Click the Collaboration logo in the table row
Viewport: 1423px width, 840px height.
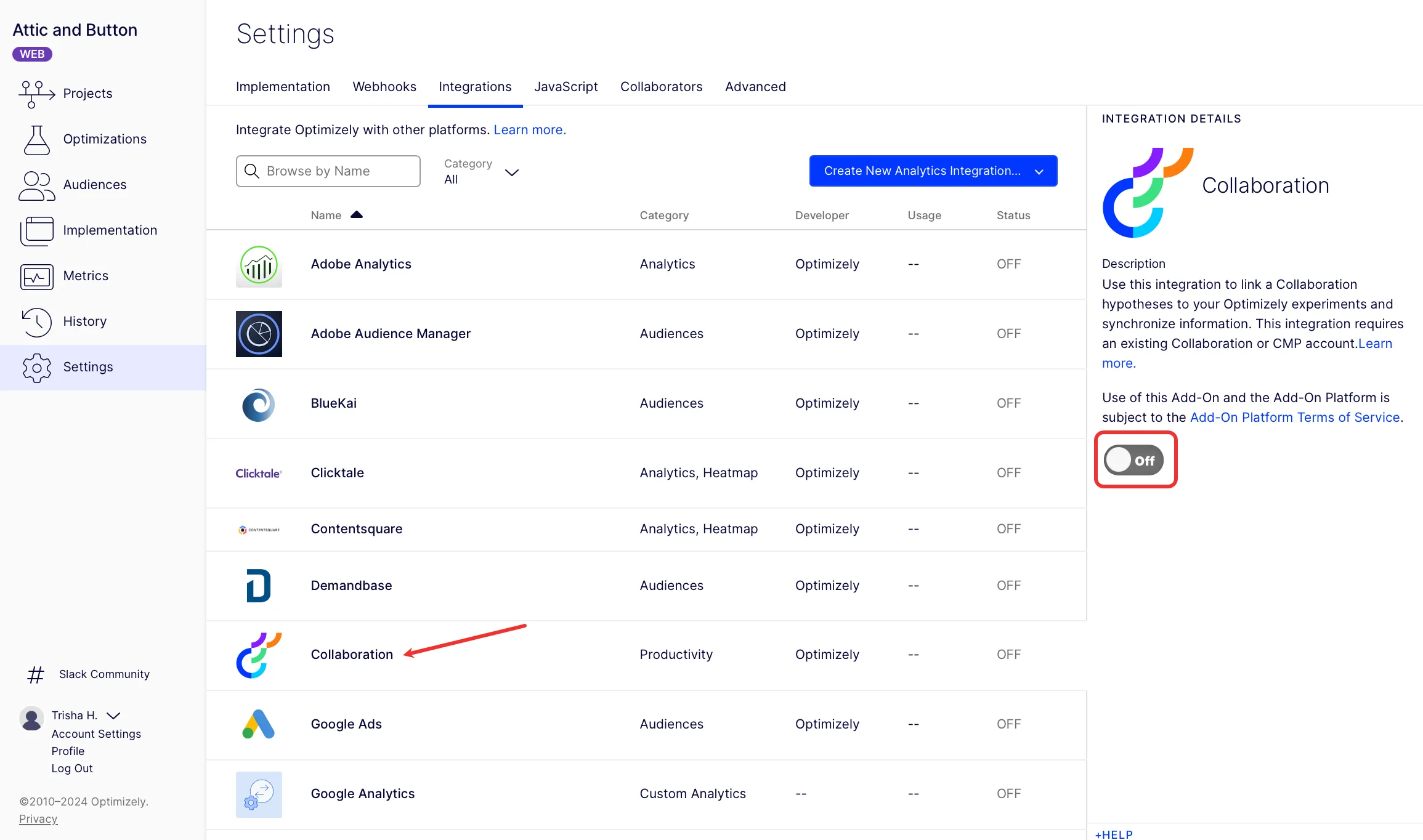click(x=259, y=655)
